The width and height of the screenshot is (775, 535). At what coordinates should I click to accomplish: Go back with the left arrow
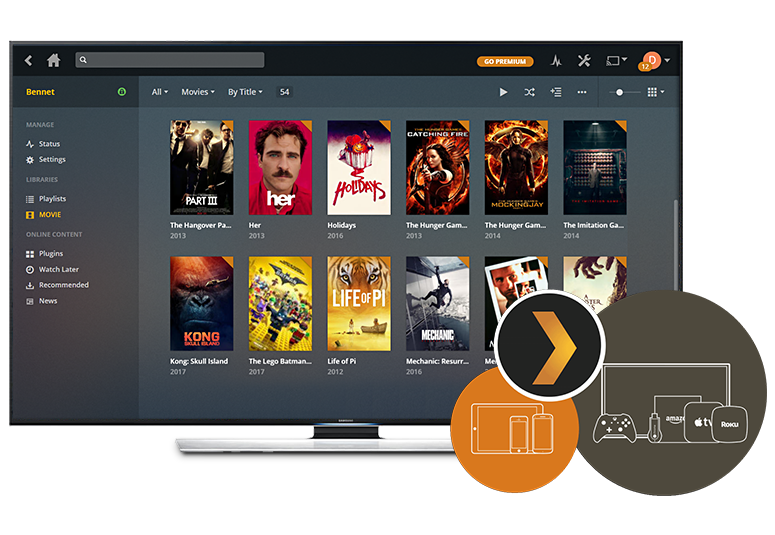pos(28,60)
